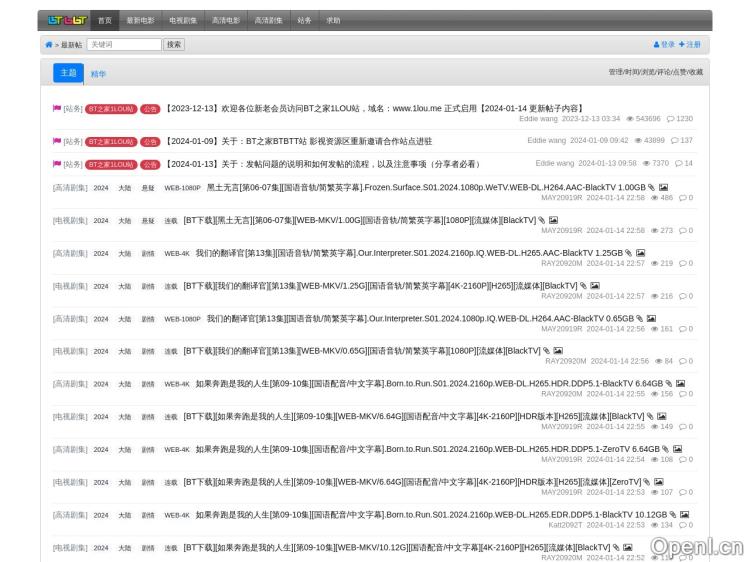Screen dimensions: 750x562
Task: Click the comment bubble icon showing 1230 replies
Action: [x=671, y=119]
